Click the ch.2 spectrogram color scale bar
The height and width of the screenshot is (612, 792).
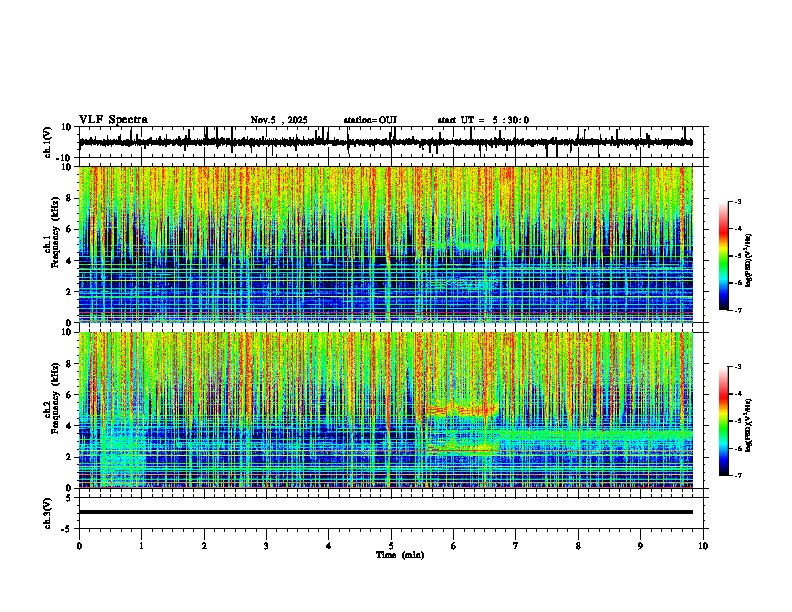tap(724, 421)
